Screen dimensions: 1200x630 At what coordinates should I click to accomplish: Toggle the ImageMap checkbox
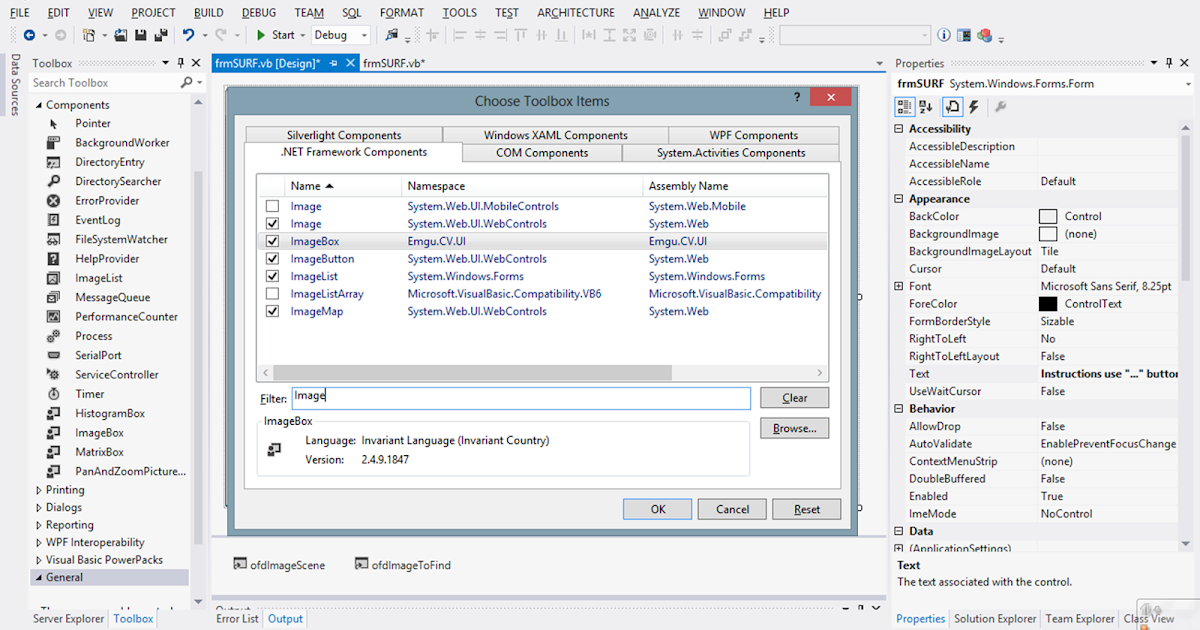pos(272,311)
